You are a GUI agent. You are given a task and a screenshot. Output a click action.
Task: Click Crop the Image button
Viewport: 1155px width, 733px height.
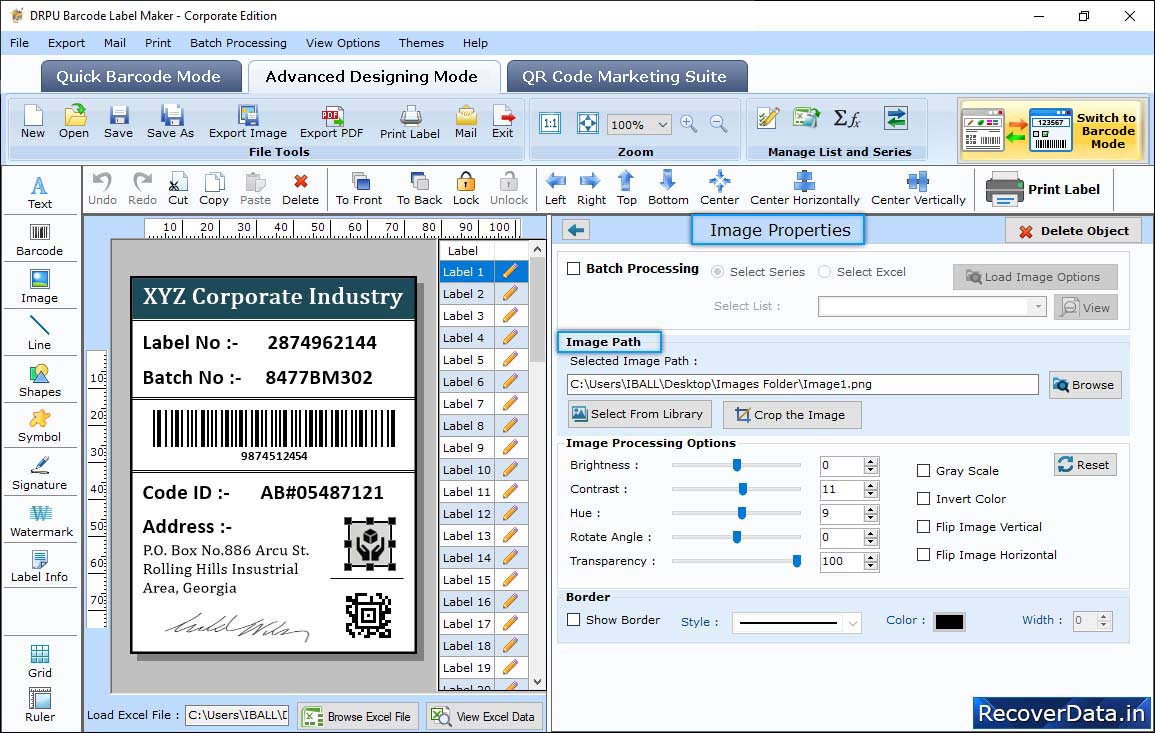pyautogui.click(x=792, y=415)
